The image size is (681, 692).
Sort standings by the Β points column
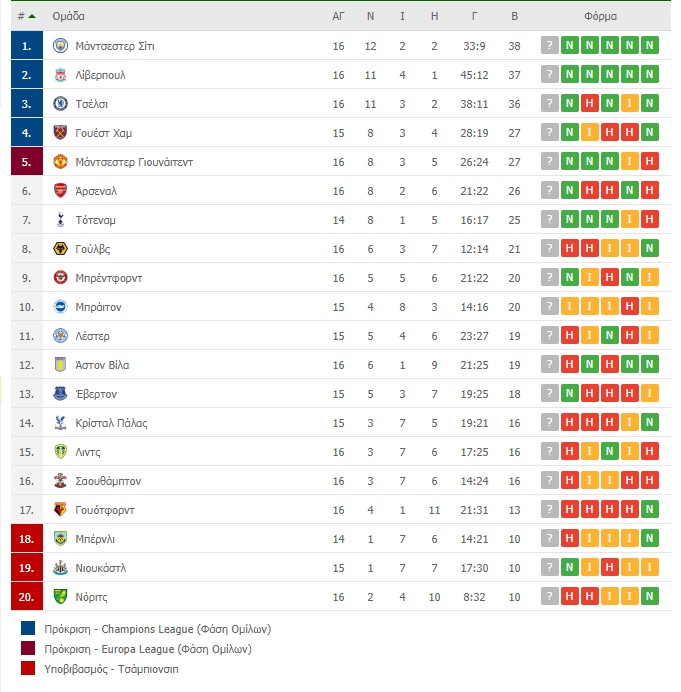514,16
